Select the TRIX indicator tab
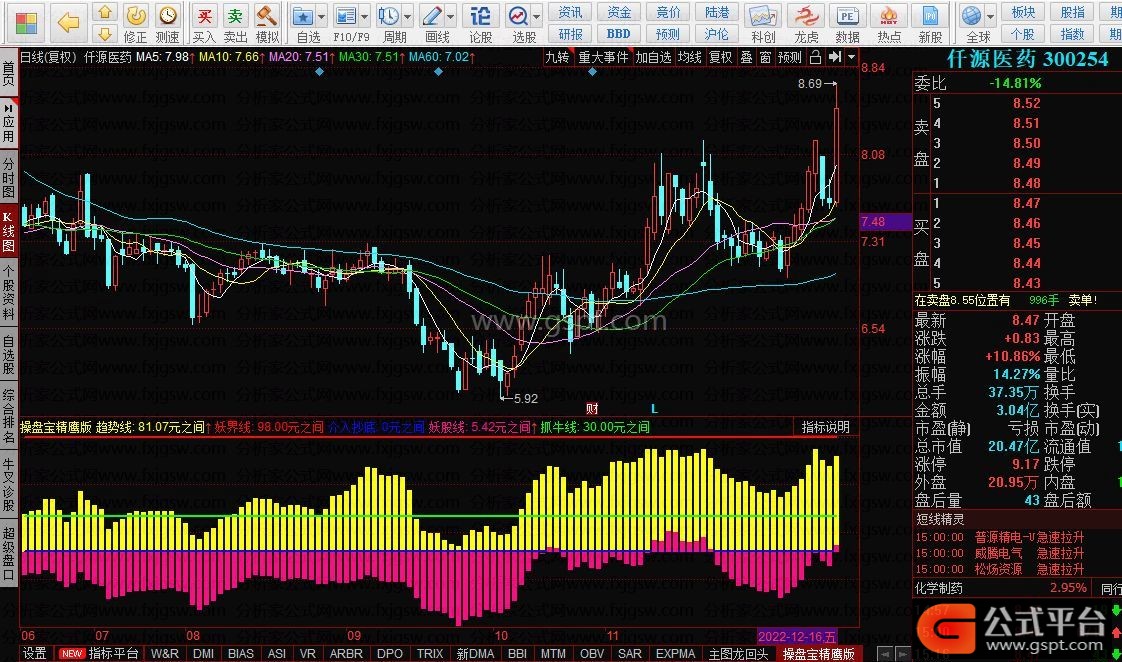This screenshot has width=1122, height=662. click(429, 653)
